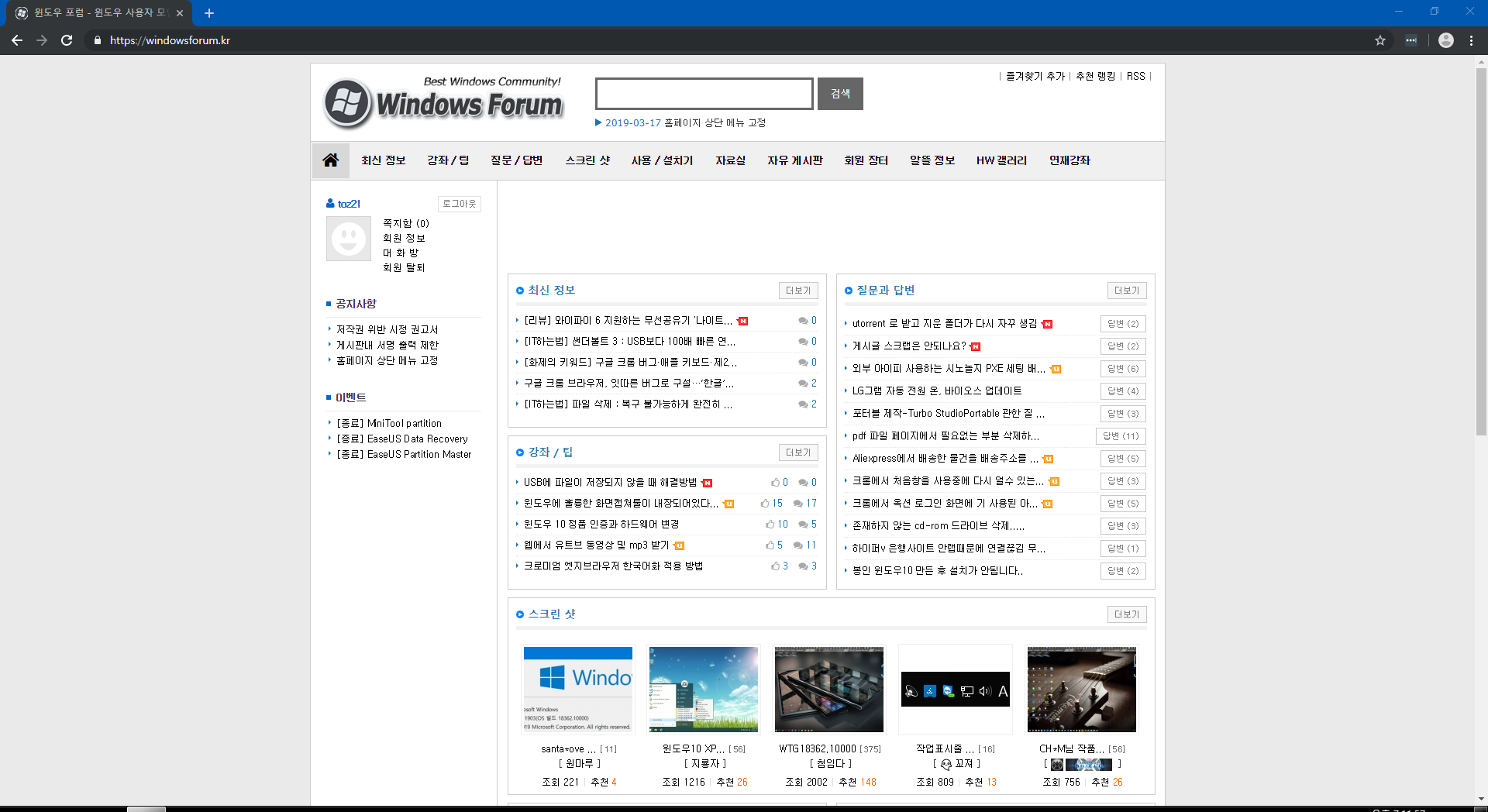This screenshot has width=1488, height=812.
Task: Open 자유 게시판 menu
Action: 795,160
